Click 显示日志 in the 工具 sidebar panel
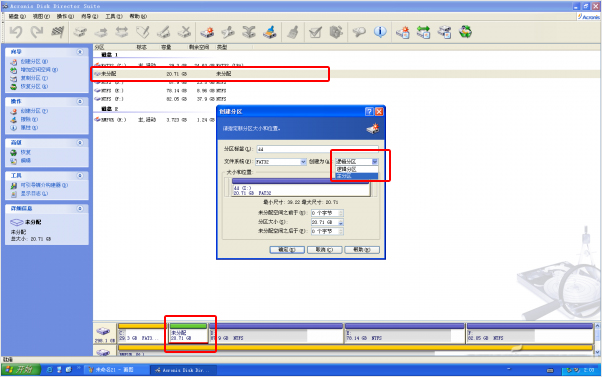 tap(34, 194)
